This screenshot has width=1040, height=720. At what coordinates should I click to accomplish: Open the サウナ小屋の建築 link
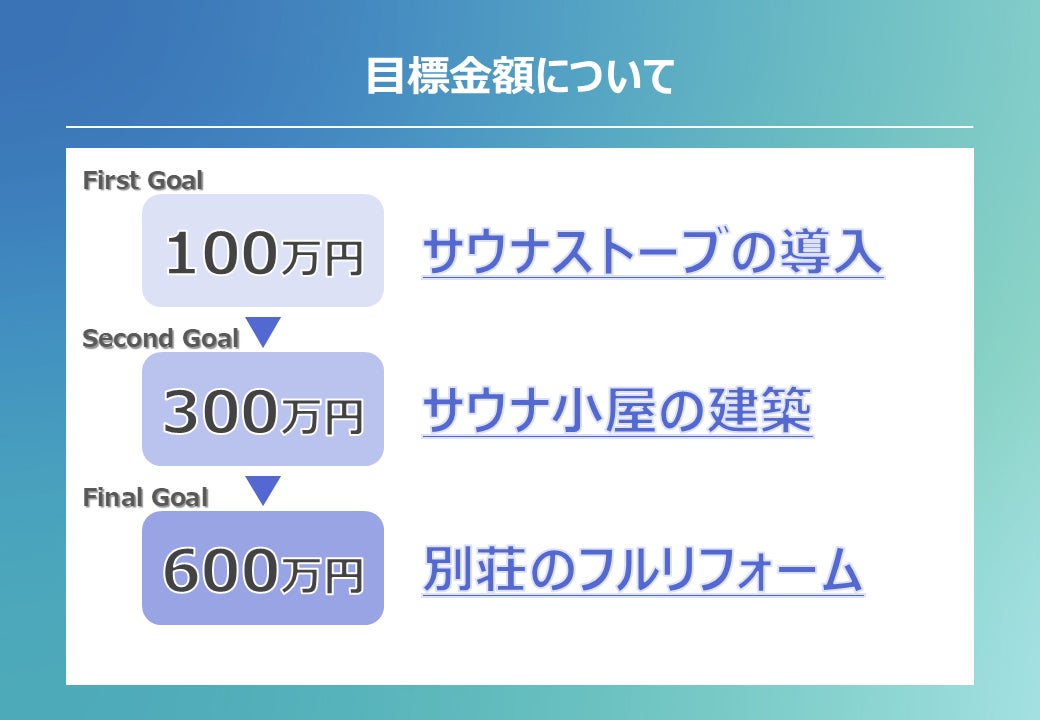click(x=617, y=410)
